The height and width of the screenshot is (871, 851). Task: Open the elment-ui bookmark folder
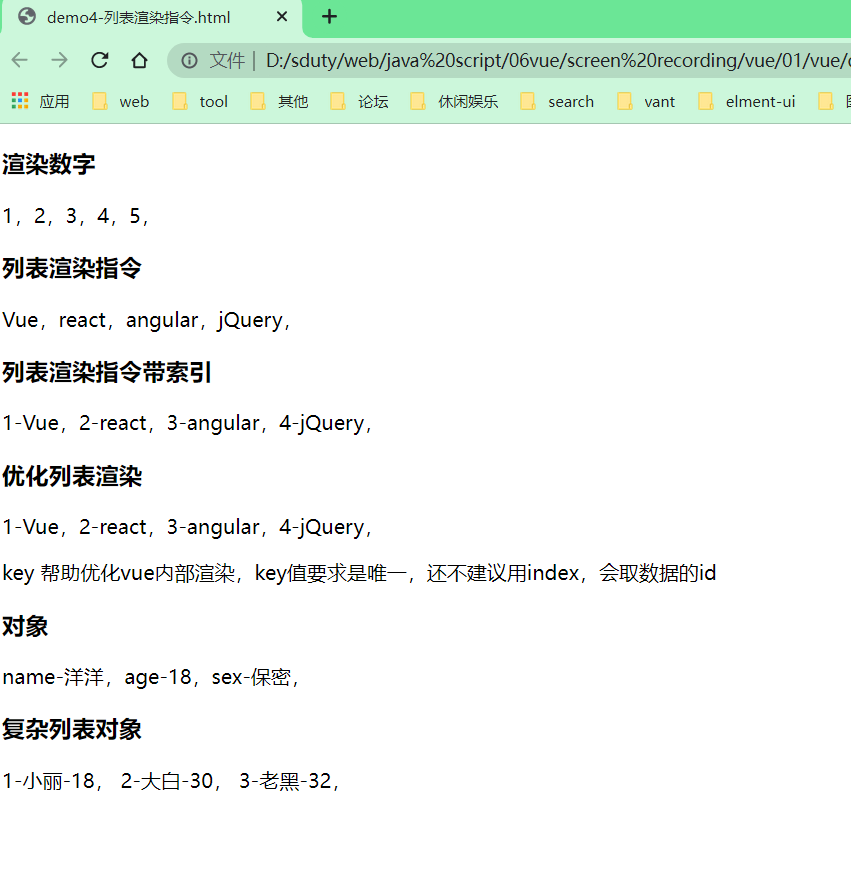(747, 102)
